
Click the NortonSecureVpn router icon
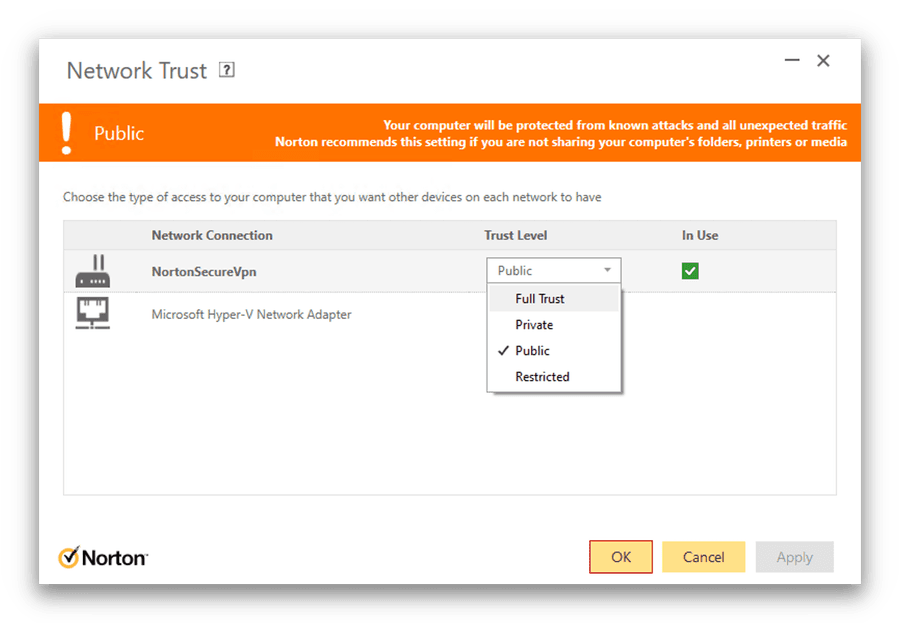(x=93, y=271)
